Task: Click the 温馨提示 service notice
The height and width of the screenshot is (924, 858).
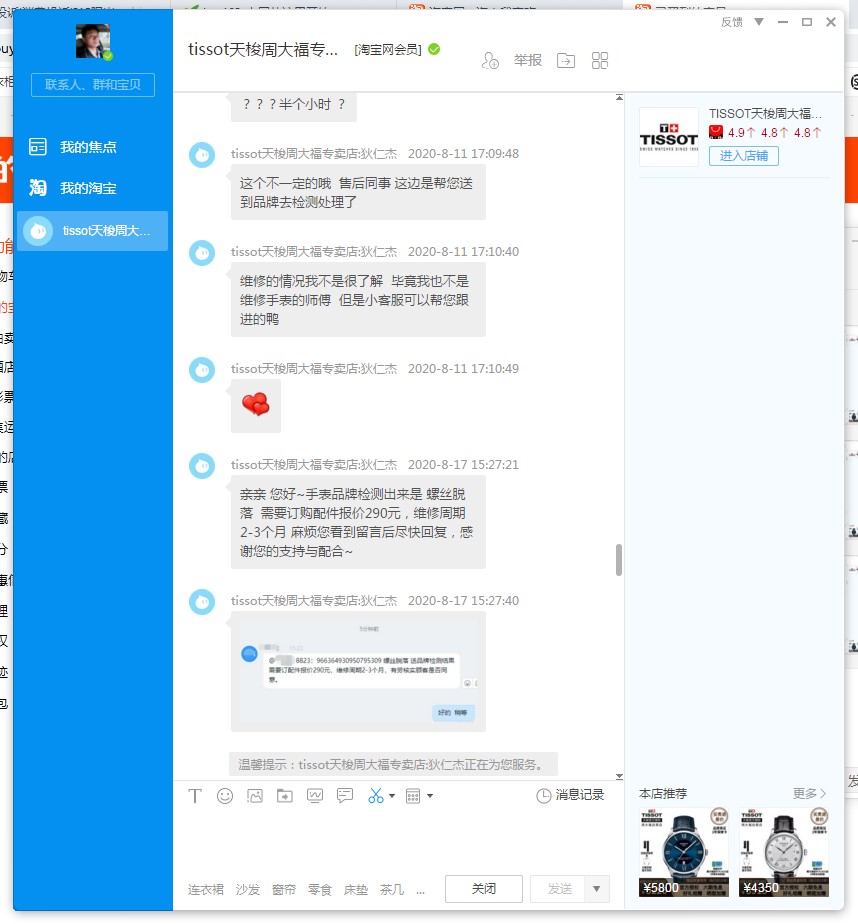Action: 393,765
